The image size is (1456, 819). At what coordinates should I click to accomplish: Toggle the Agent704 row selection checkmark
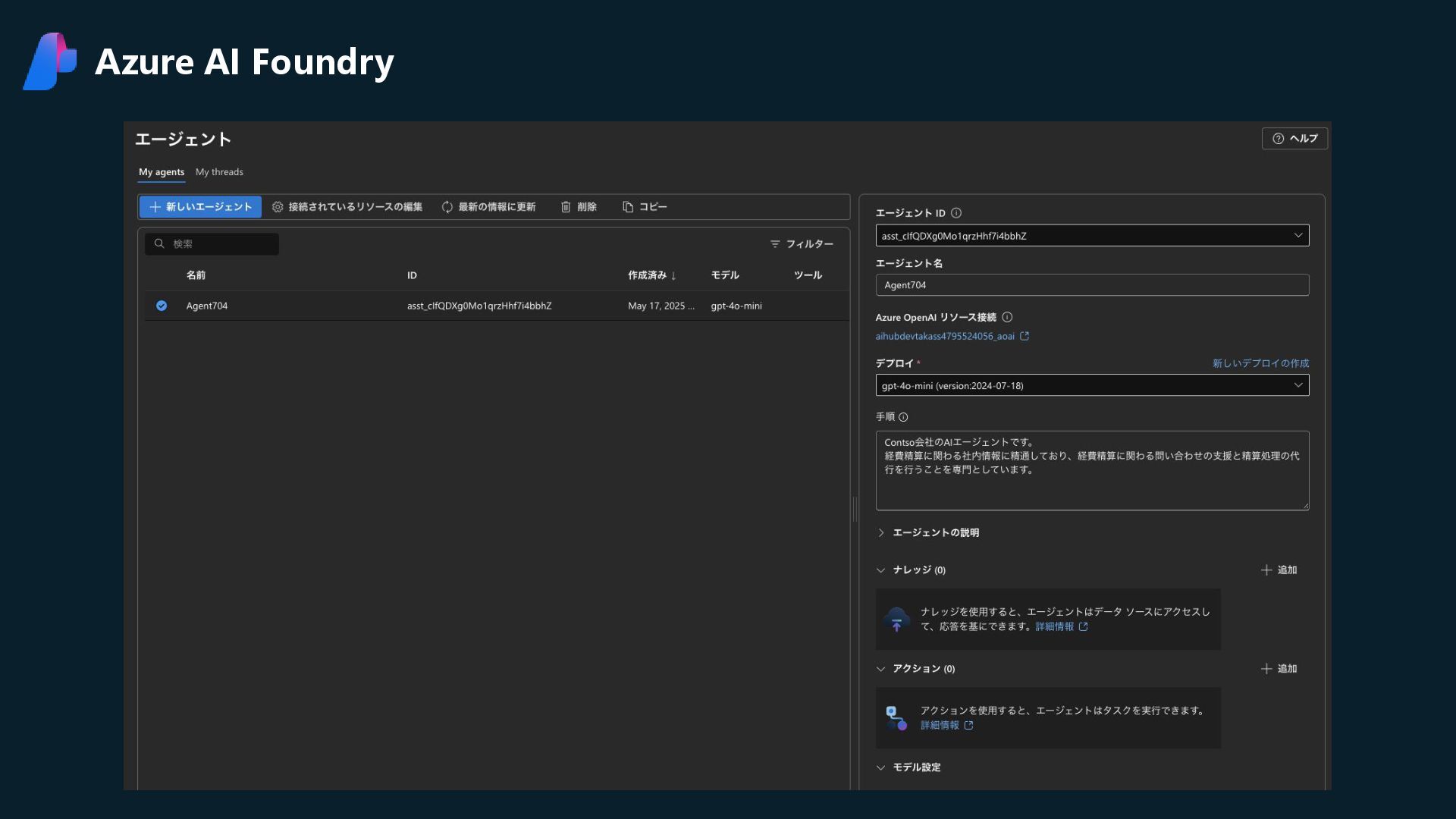(162, 306)
